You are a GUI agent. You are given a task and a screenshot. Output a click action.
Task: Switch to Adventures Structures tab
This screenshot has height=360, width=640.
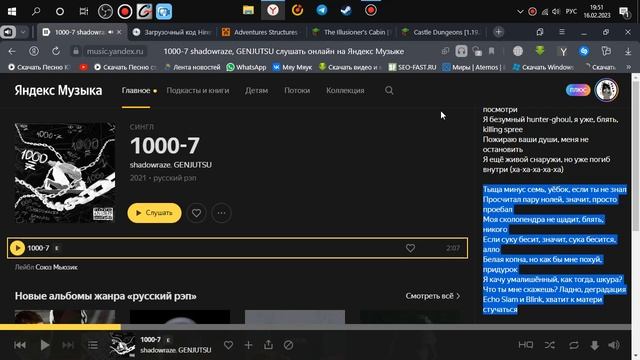pos(261,32)
